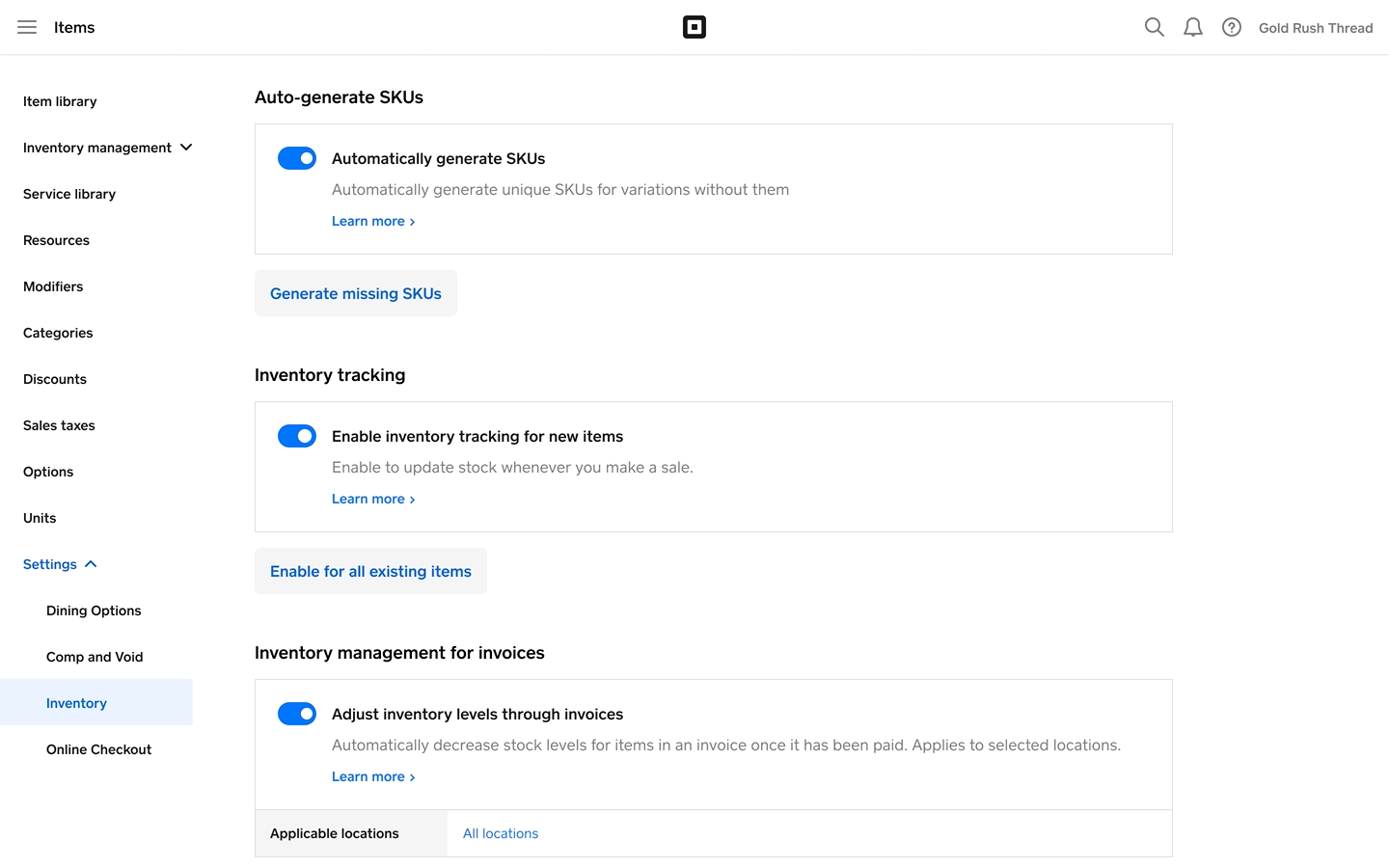Toggle Automatically generate SKUs switch

(297, 158)
